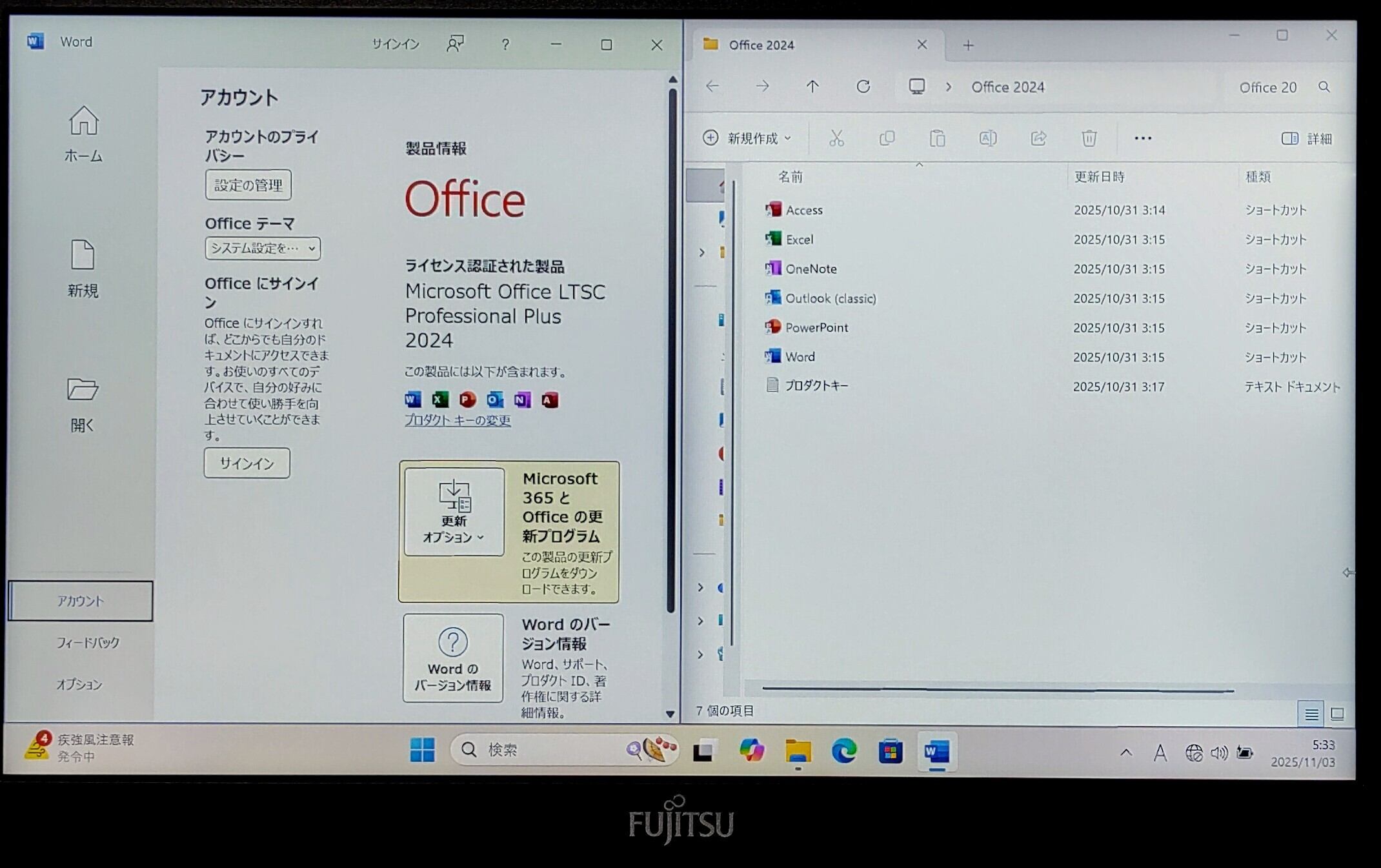
Task: Select the Account tab in Word sidebar
Action: pyautogui.click(x=81, y=601)
